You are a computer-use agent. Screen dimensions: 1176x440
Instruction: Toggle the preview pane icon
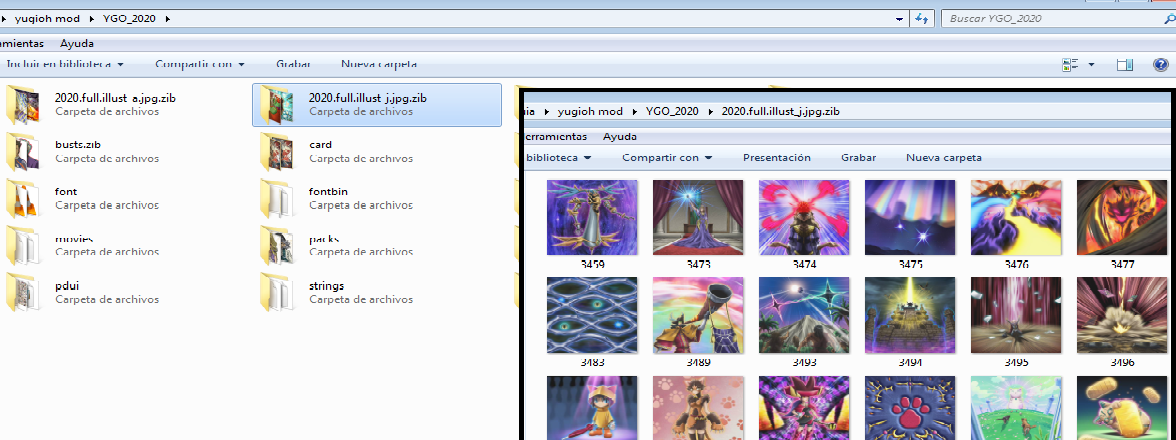(x=1124, y=64)
